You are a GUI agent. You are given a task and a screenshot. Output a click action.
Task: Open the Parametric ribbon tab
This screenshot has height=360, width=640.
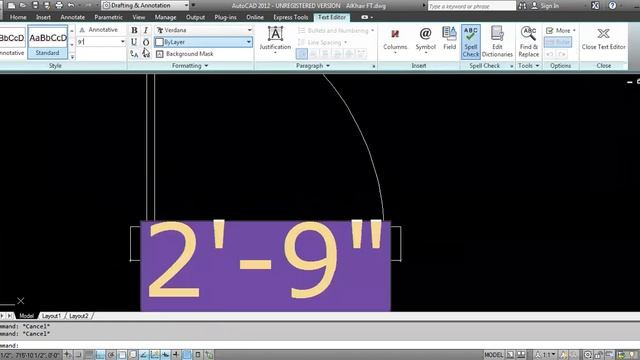coord(108,17)
